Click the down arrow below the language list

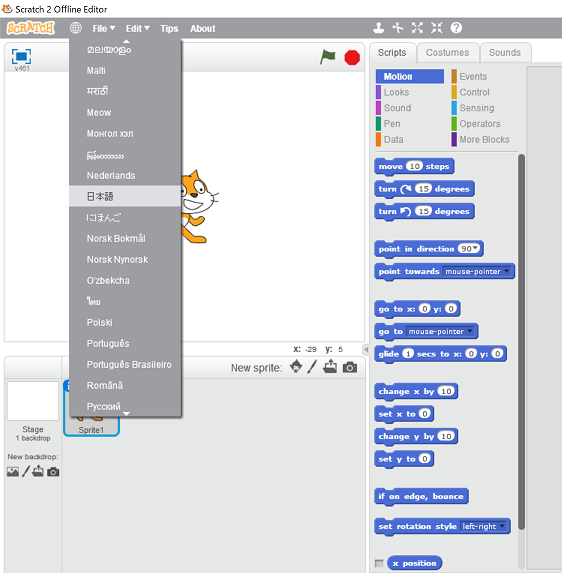pyautogui.click(x=126, y=414)
